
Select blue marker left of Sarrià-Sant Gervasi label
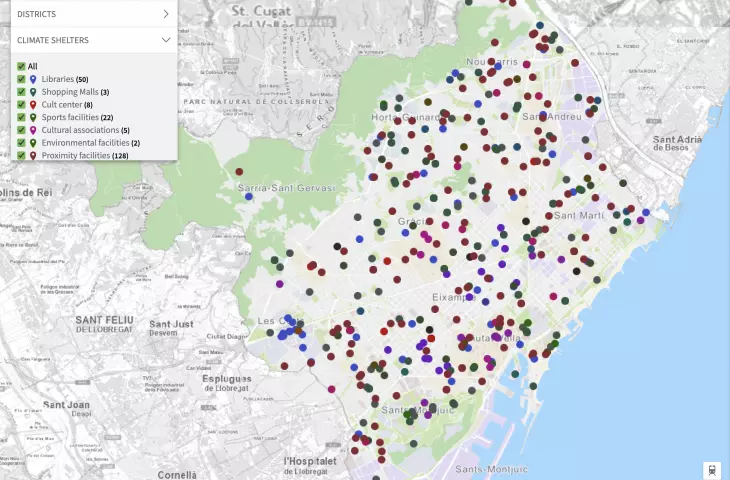[249, 196]
